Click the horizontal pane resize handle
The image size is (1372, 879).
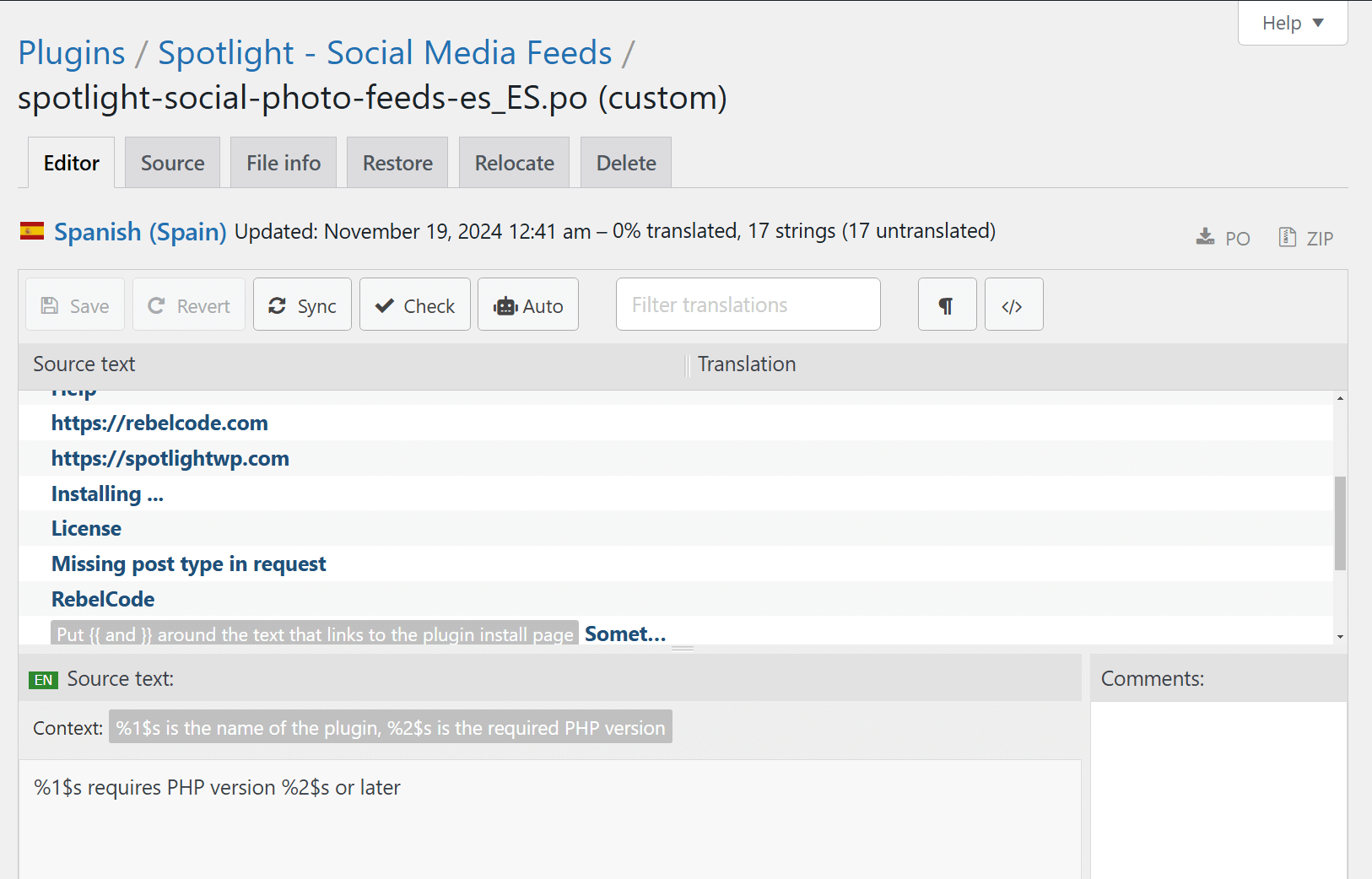[x=683, y=649]
